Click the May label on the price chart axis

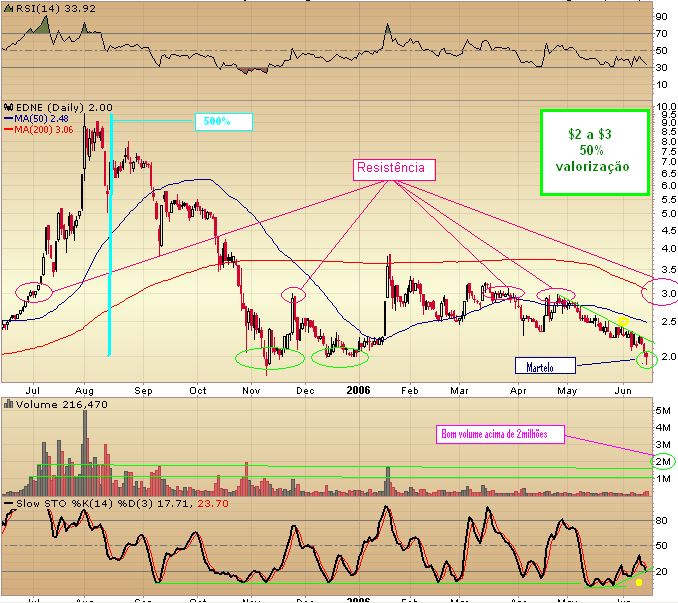tap(567, 391)
